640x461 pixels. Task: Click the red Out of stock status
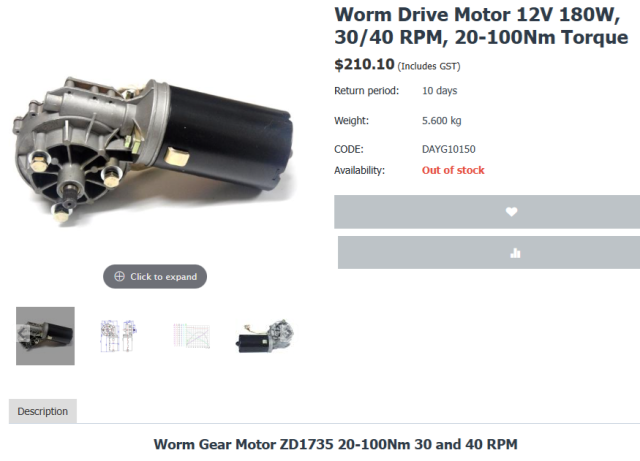tap(453, 170)
